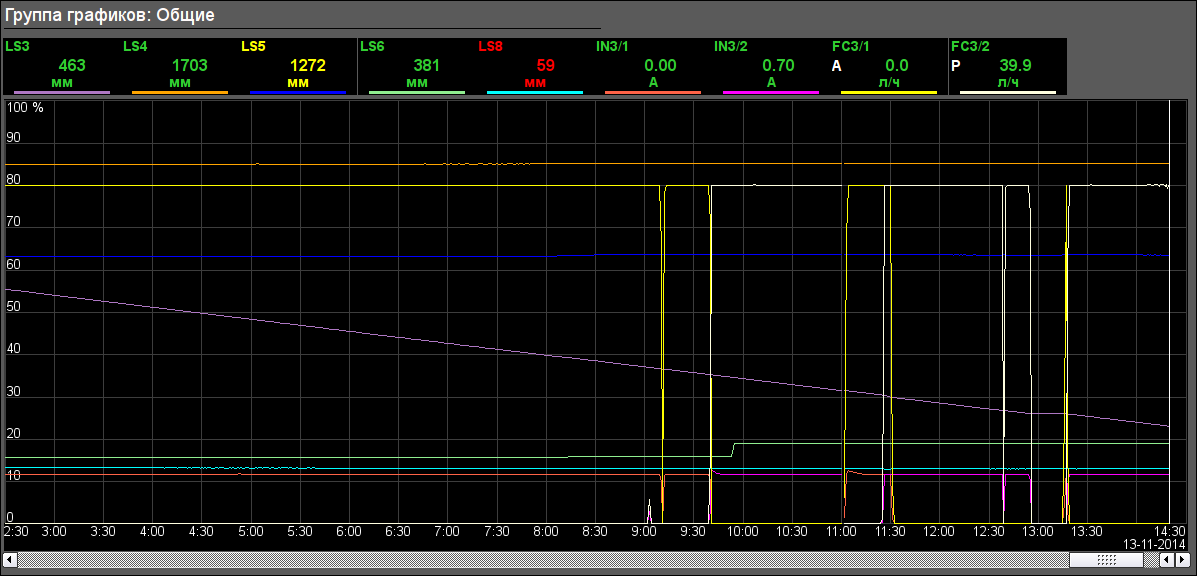Click the LS5 value 1272
The image size is (1197, 576).
coord(308,66)
